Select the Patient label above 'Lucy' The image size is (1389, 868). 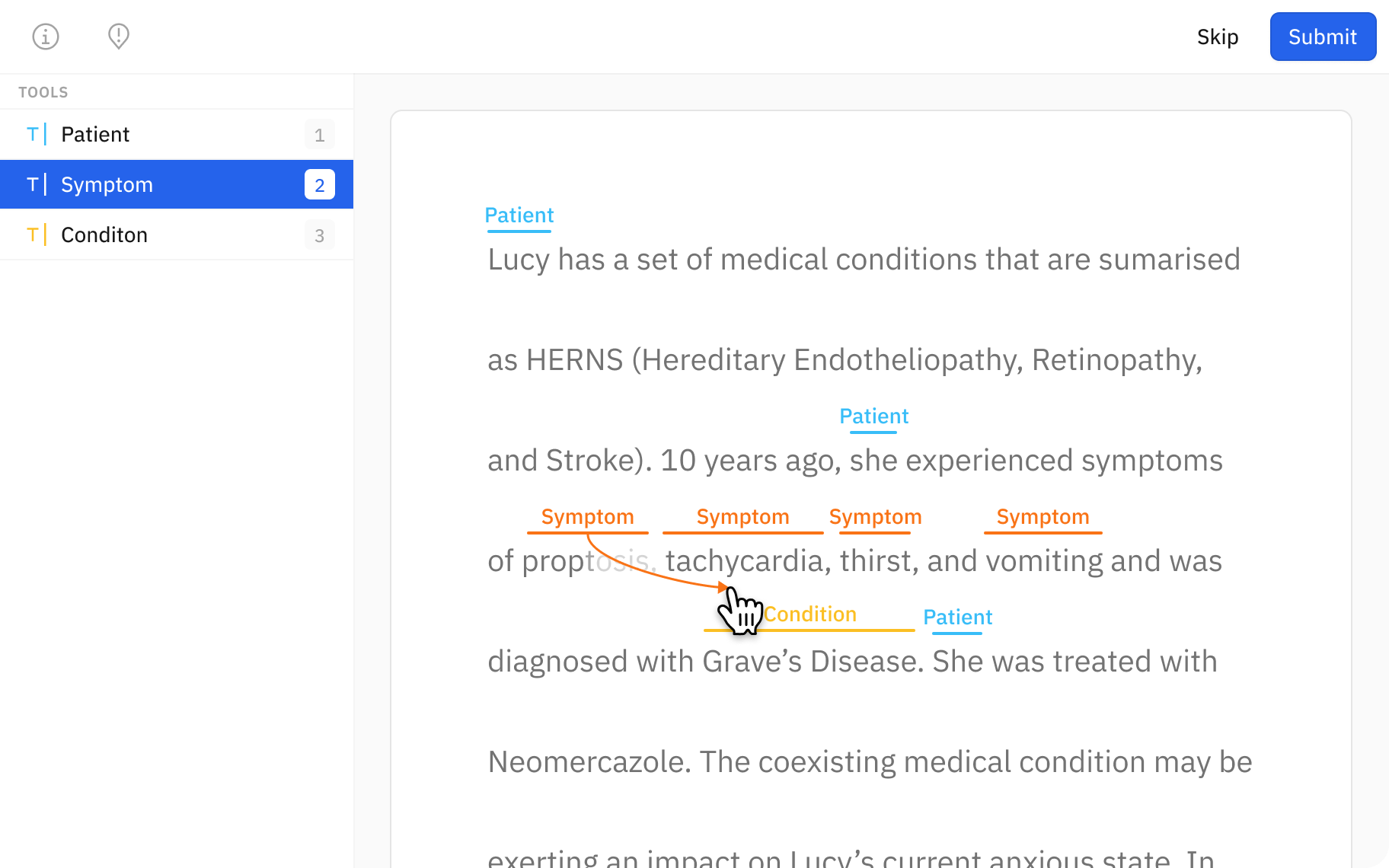point(519,215)
